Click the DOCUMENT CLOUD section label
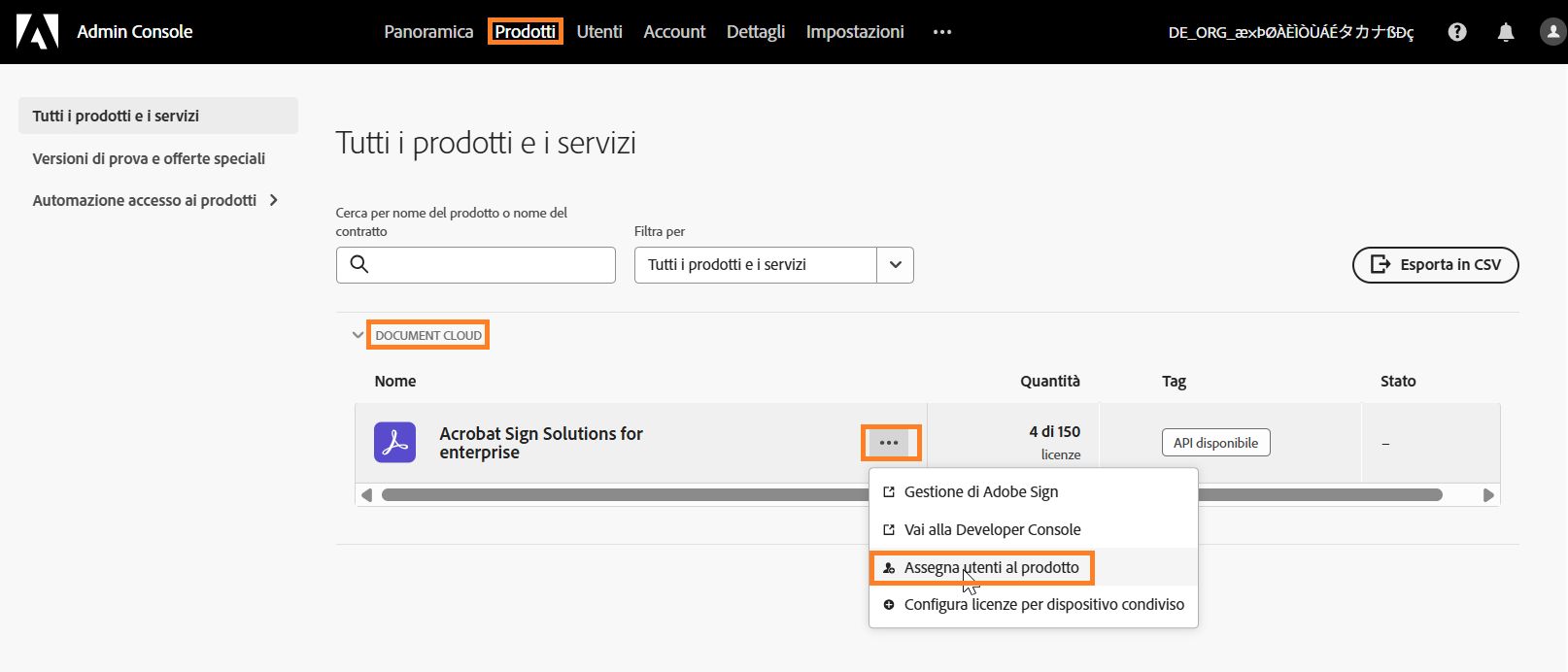 click(428, 335)
